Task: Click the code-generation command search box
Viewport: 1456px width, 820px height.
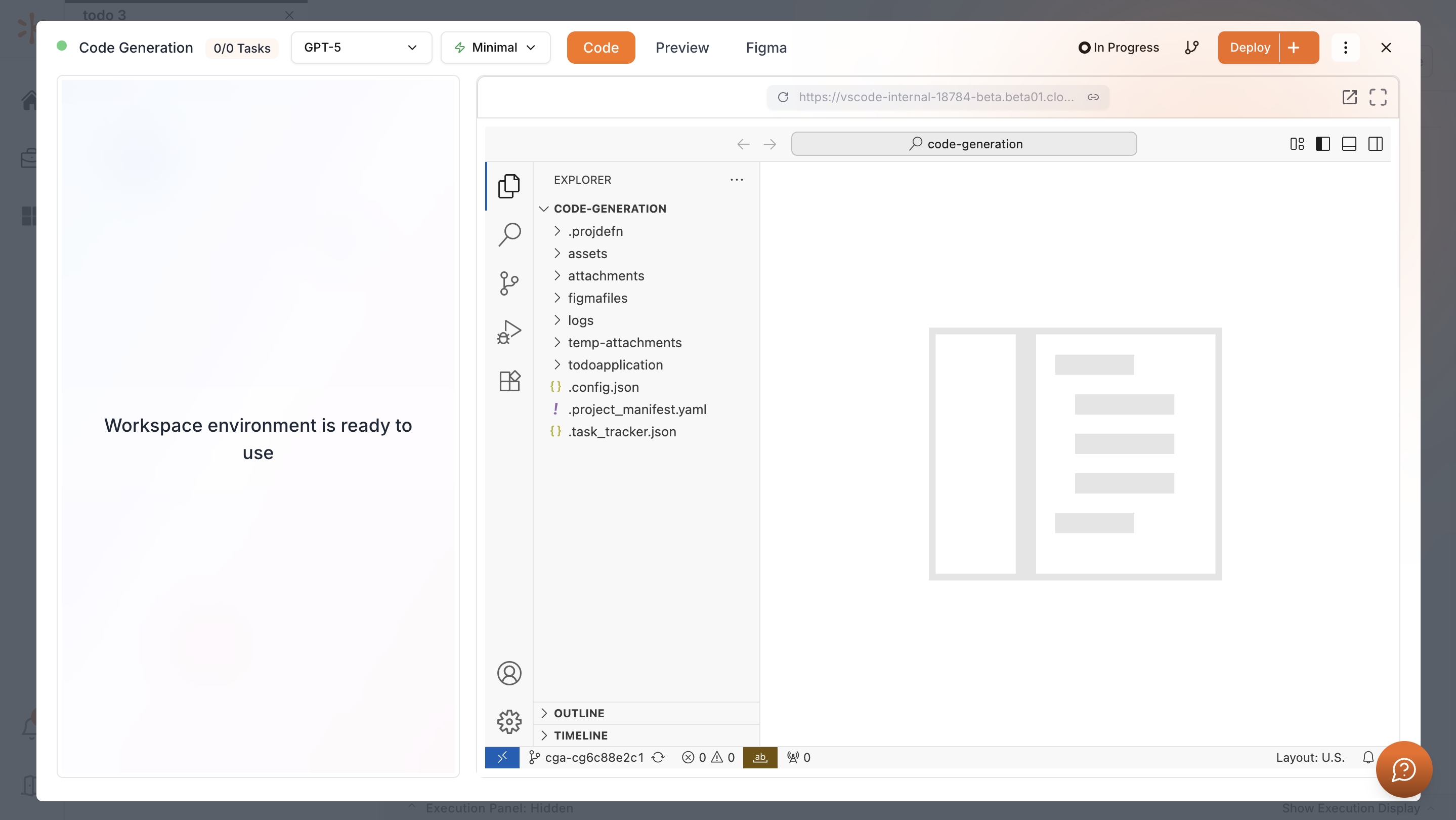Action: pyautogui.click(x=964, y=144)
